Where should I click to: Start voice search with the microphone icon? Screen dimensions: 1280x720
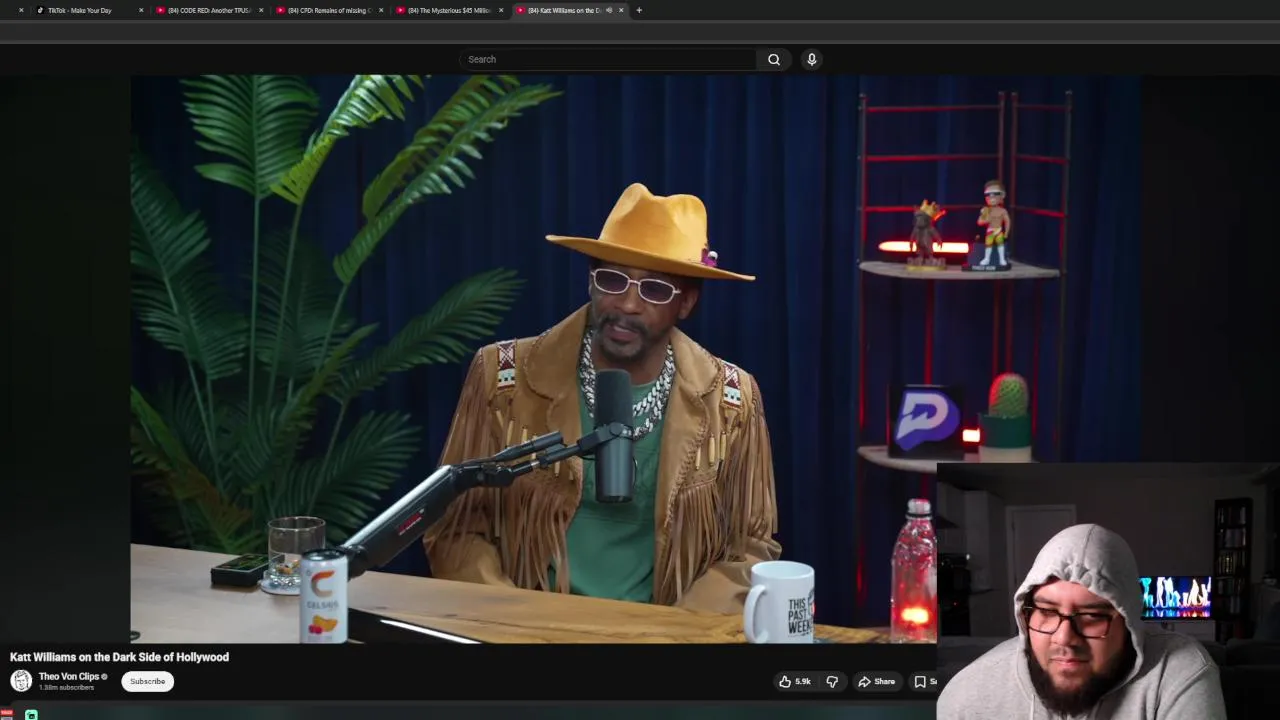(x=812, y=59)
